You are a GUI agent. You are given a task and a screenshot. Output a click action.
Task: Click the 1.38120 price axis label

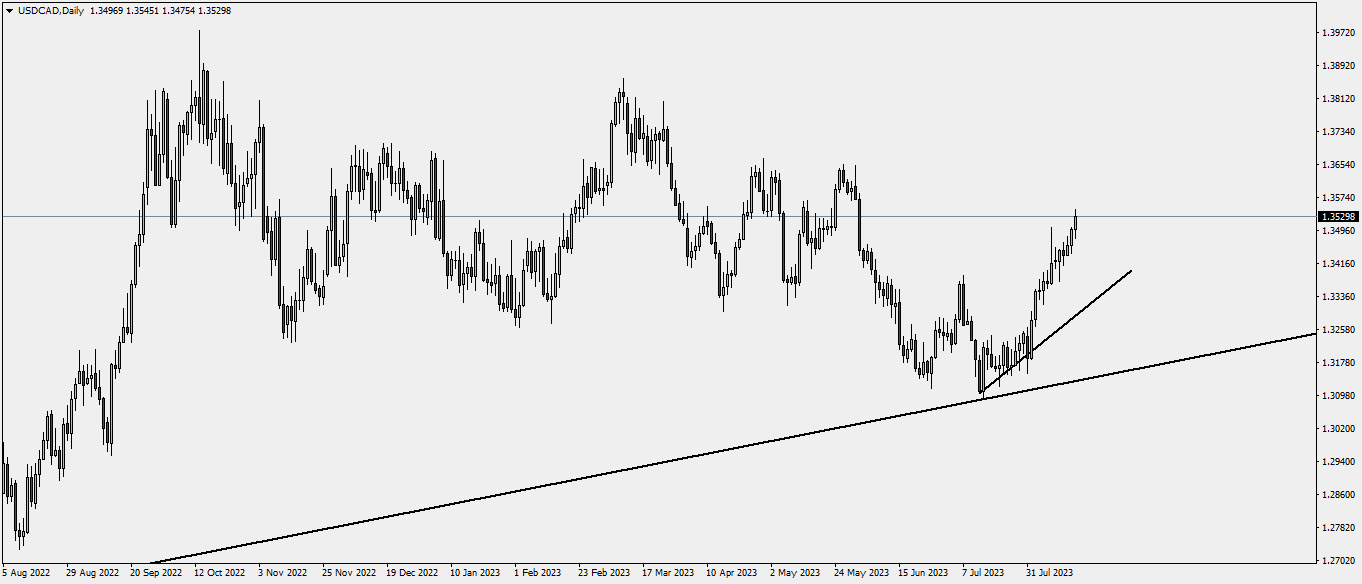[1338, 99]
